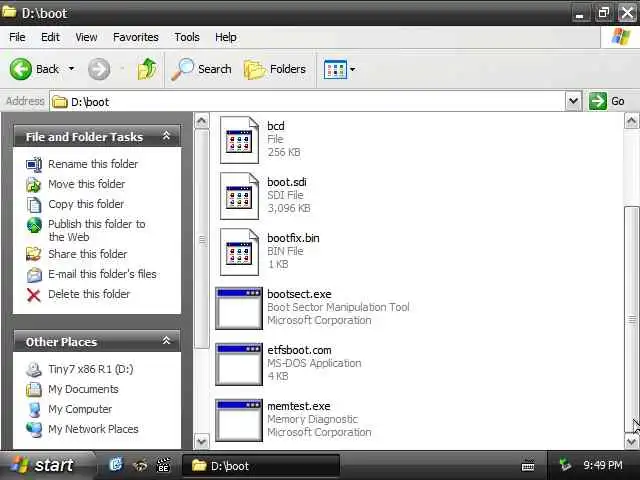Open the Back history dropdown arrow
This screenshot has height=480, width=640.
(71, 69)
